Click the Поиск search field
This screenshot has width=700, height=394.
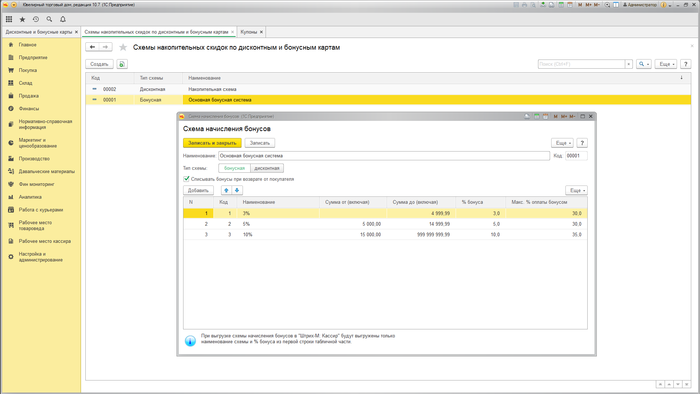coord(581,64)
